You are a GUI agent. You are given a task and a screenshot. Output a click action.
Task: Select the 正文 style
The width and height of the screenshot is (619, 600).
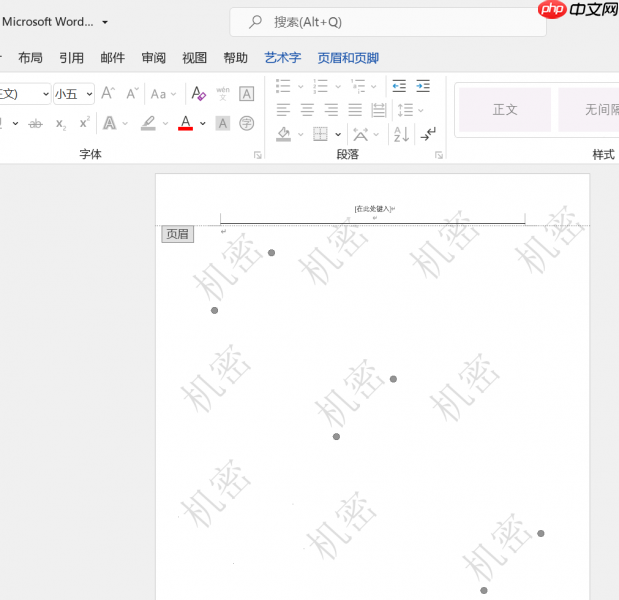pos(505,110)
